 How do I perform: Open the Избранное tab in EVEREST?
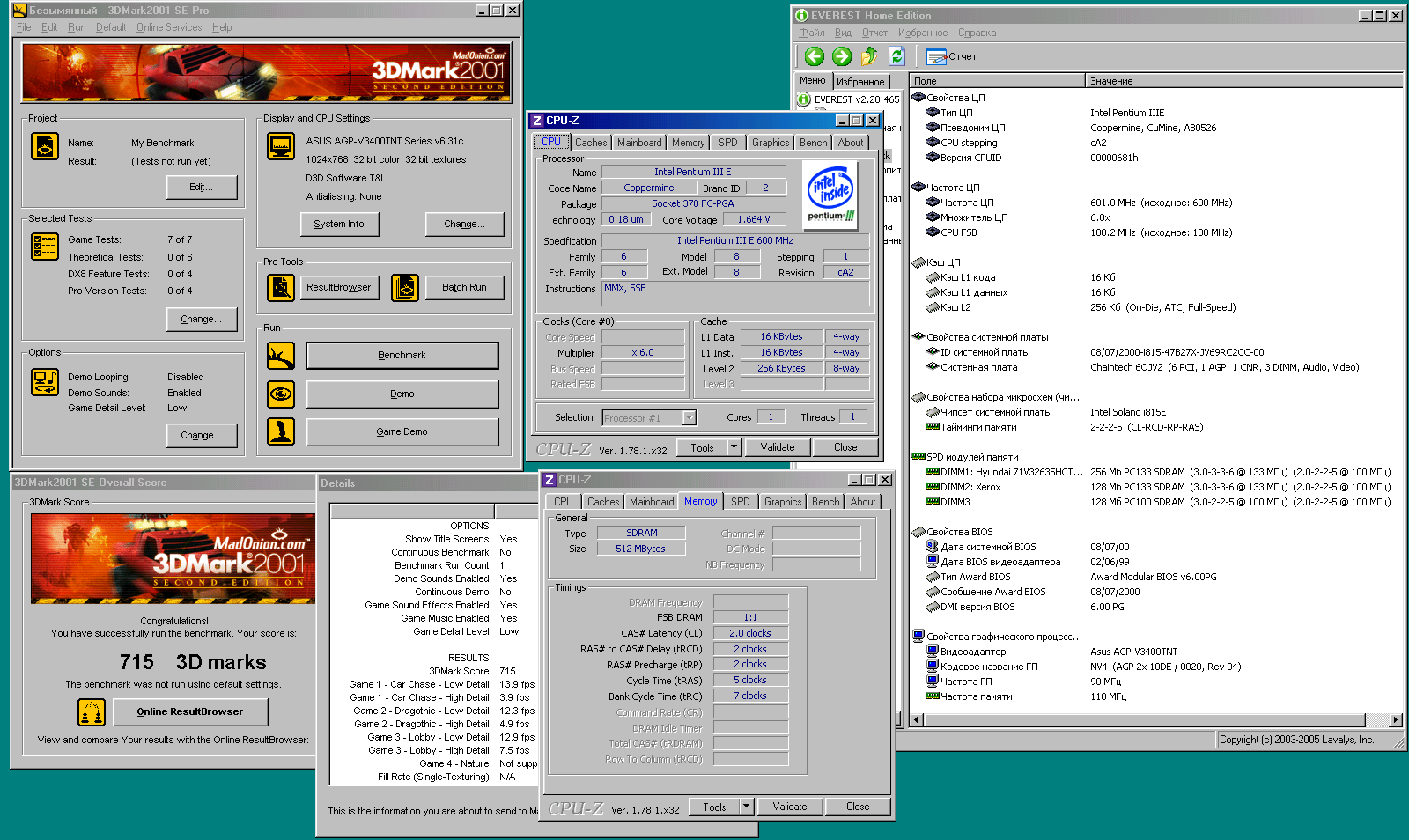[x=859, y=81]
